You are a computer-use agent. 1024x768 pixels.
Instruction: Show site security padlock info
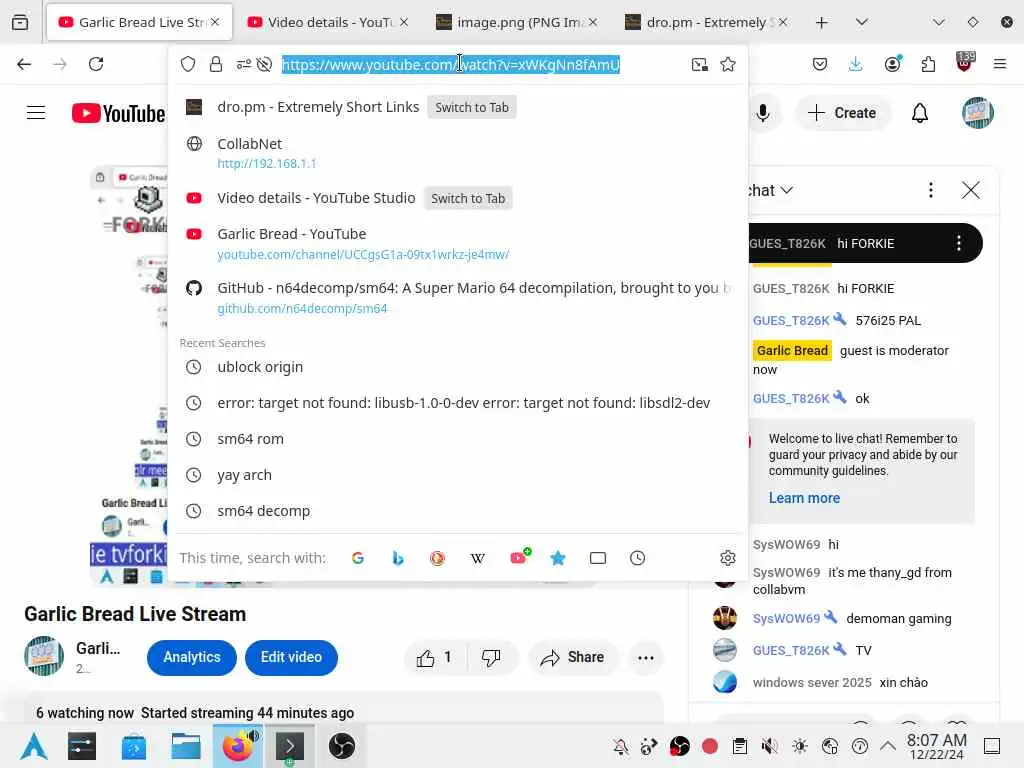[x=216, y=64]
